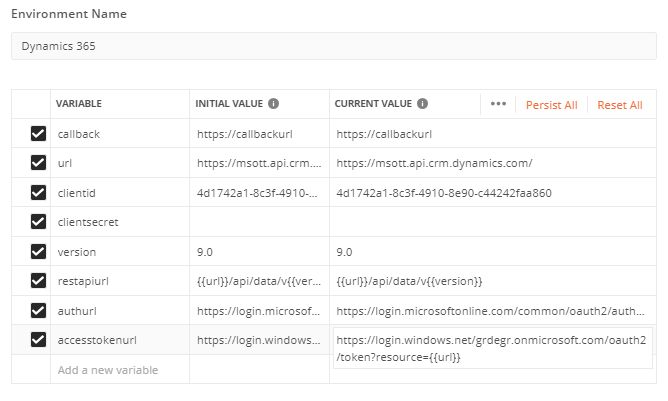This screenshot has width=668, height=401.
Task: Uncheck the authurl variable checkbox
Action: click(x=38, y=310)
